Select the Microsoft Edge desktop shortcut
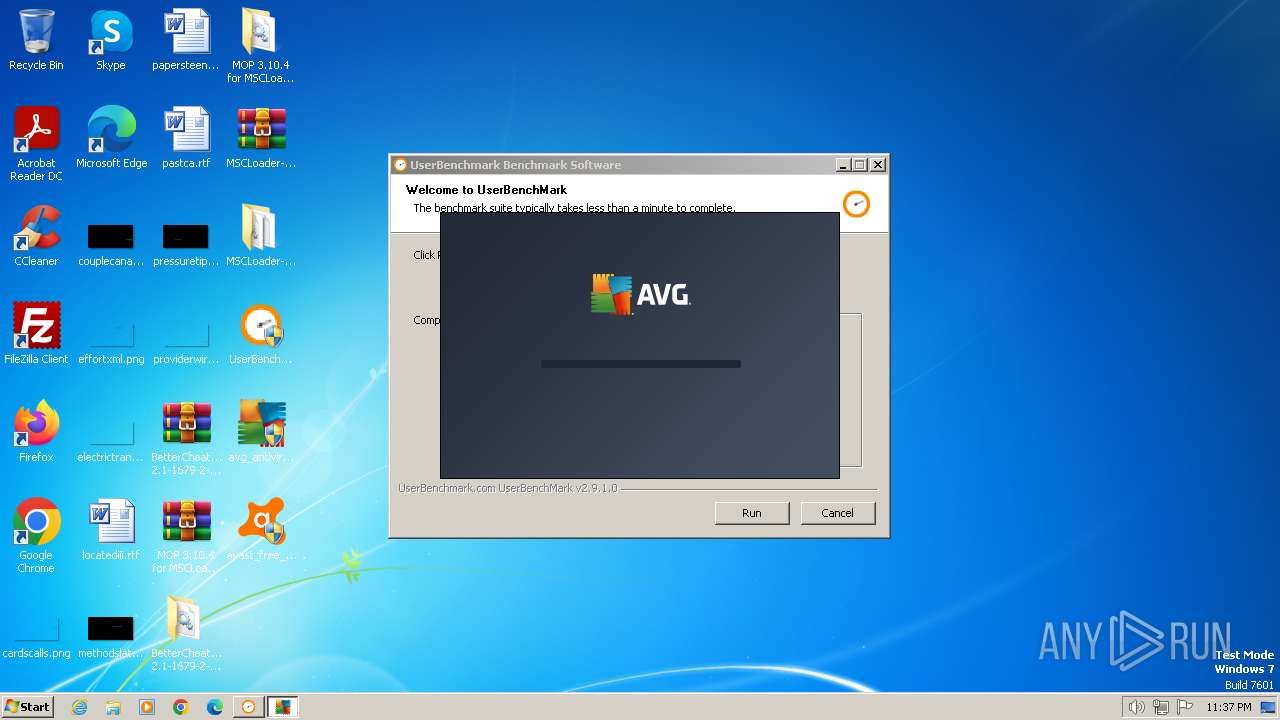The height and width of the screenshot is (720, 1280). click(x=111, y=138)
